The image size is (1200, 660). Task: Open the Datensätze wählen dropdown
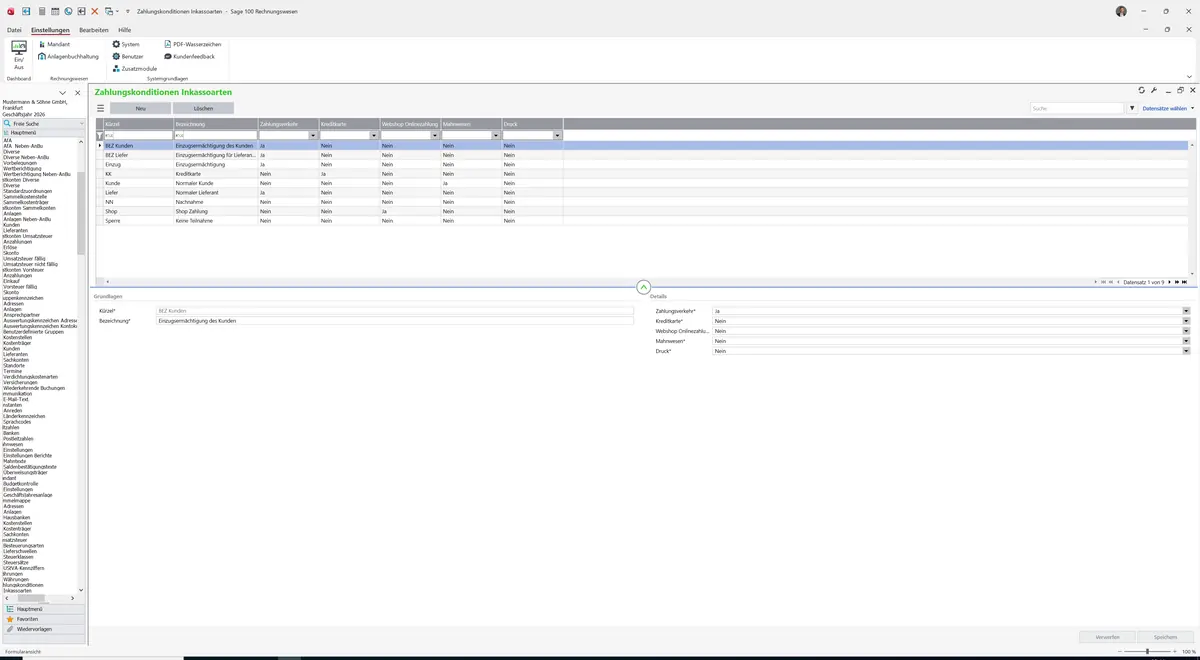tap(1168, 108)
